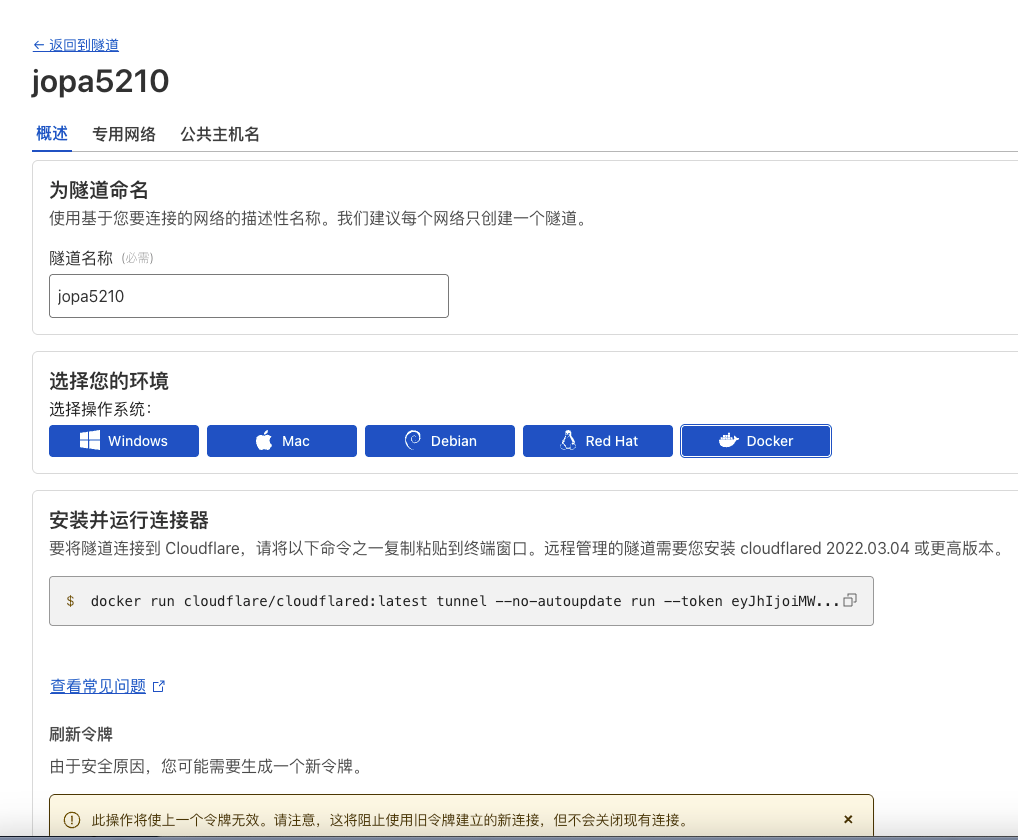Copy the docker run command
This screenshot has width=1018, height=840.
coord(849,600)
